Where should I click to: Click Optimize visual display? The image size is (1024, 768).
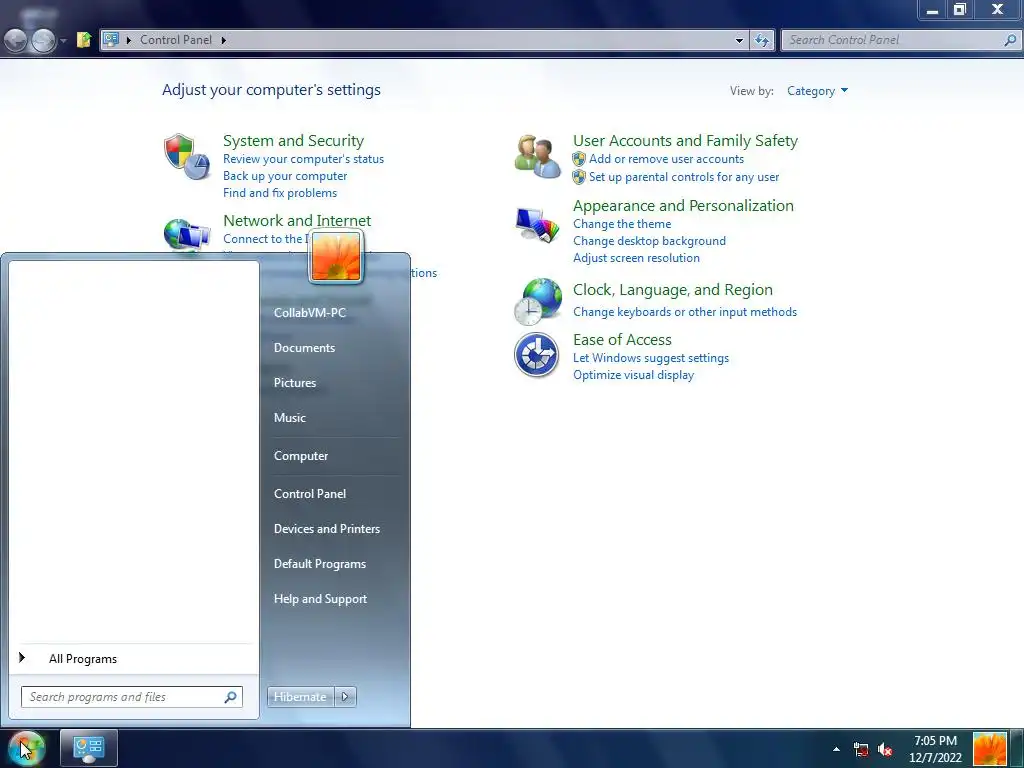click(633, 375)
